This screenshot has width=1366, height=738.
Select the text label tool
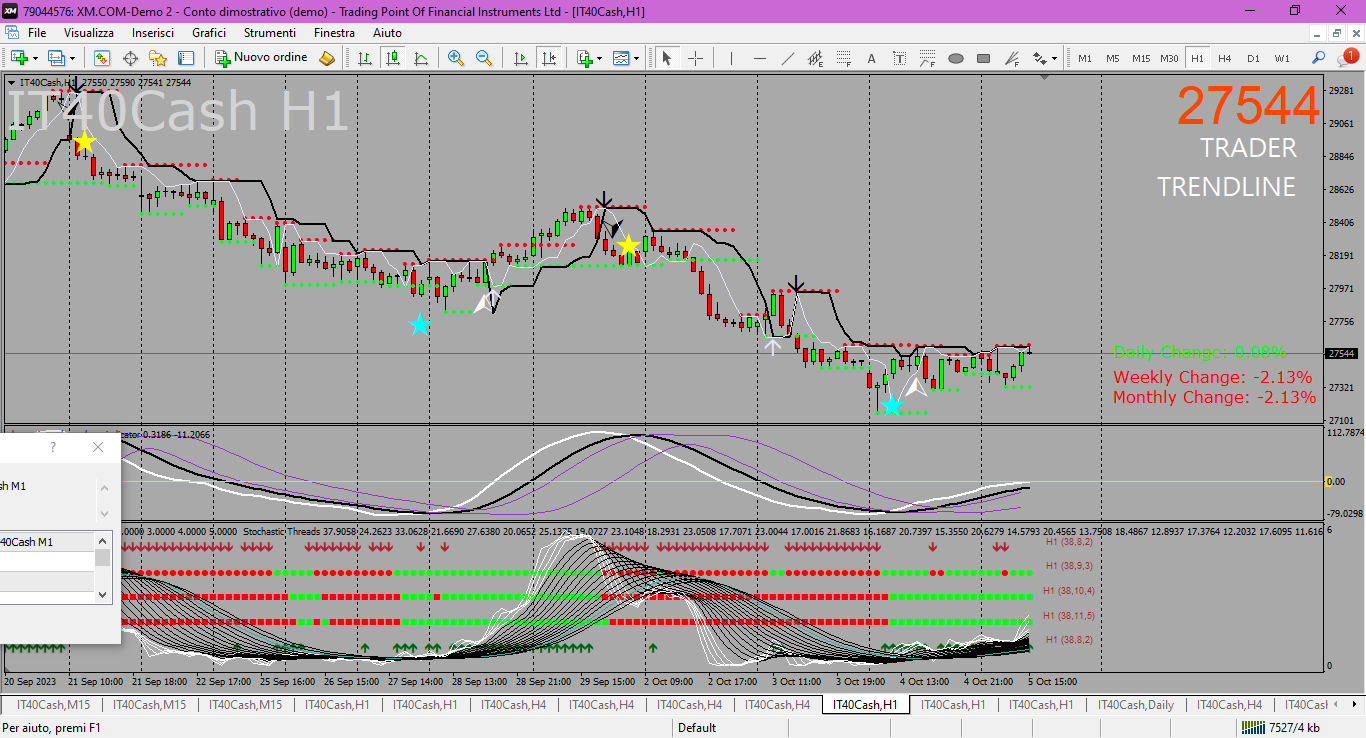pyautogui.click(x=899, y=58)
